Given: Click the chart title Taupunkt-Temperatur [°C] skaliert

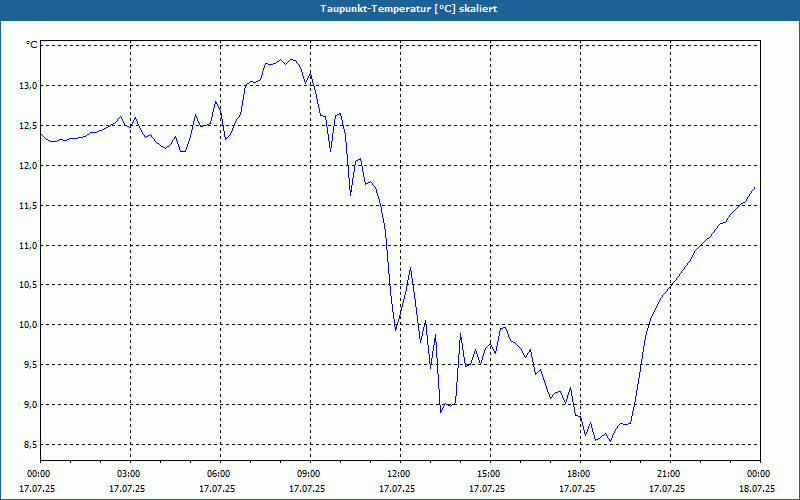Looking at the screenshot, I should pos(409,9).
